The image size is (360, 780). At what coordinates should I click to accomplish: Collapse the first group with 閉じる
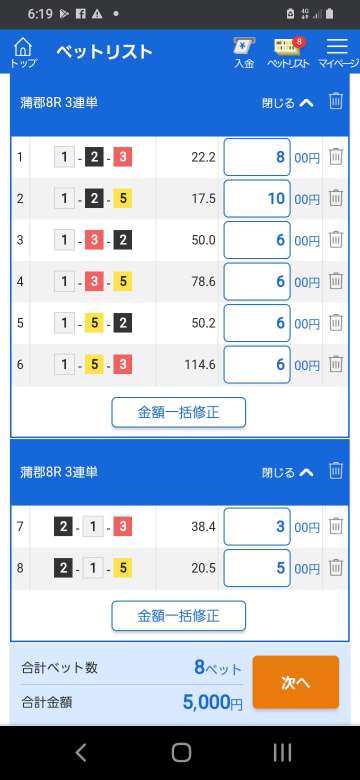coord(288,103)
